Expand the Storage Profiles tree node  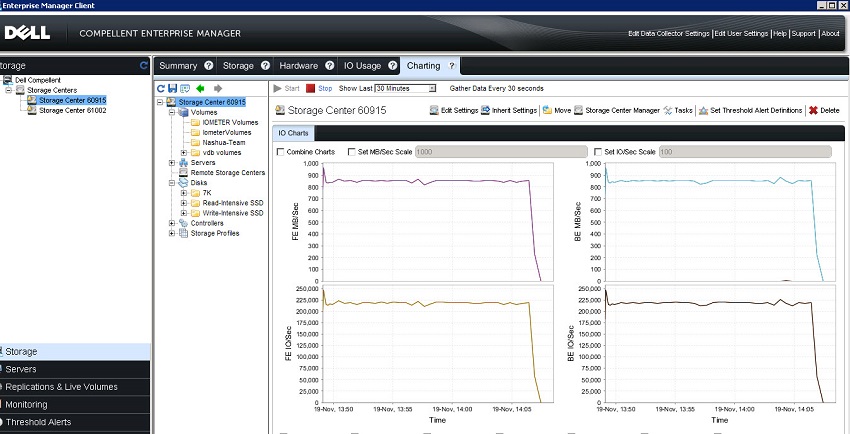pos(172,233)
